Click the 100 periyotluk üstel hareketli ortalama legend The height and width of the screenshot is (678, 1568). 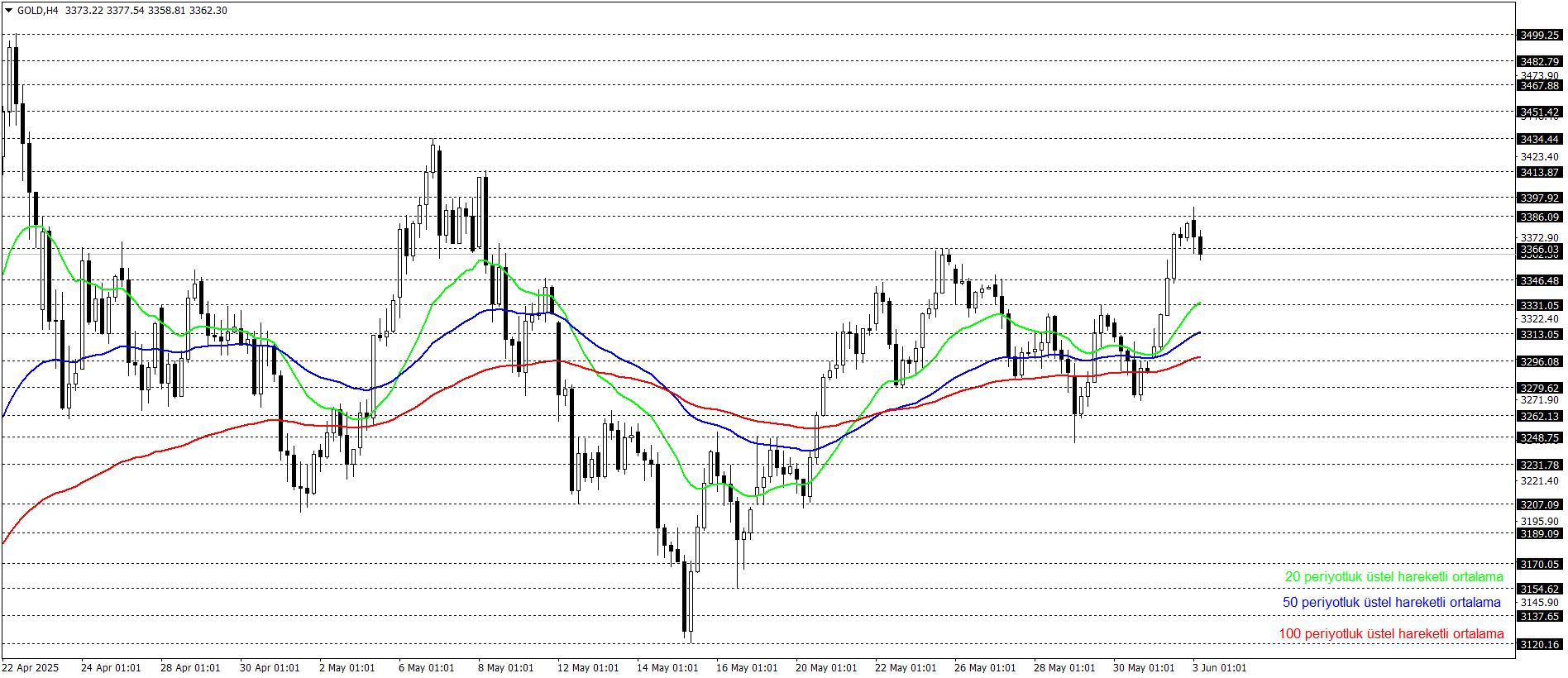pyautogui.click(x=1391, y=634)
